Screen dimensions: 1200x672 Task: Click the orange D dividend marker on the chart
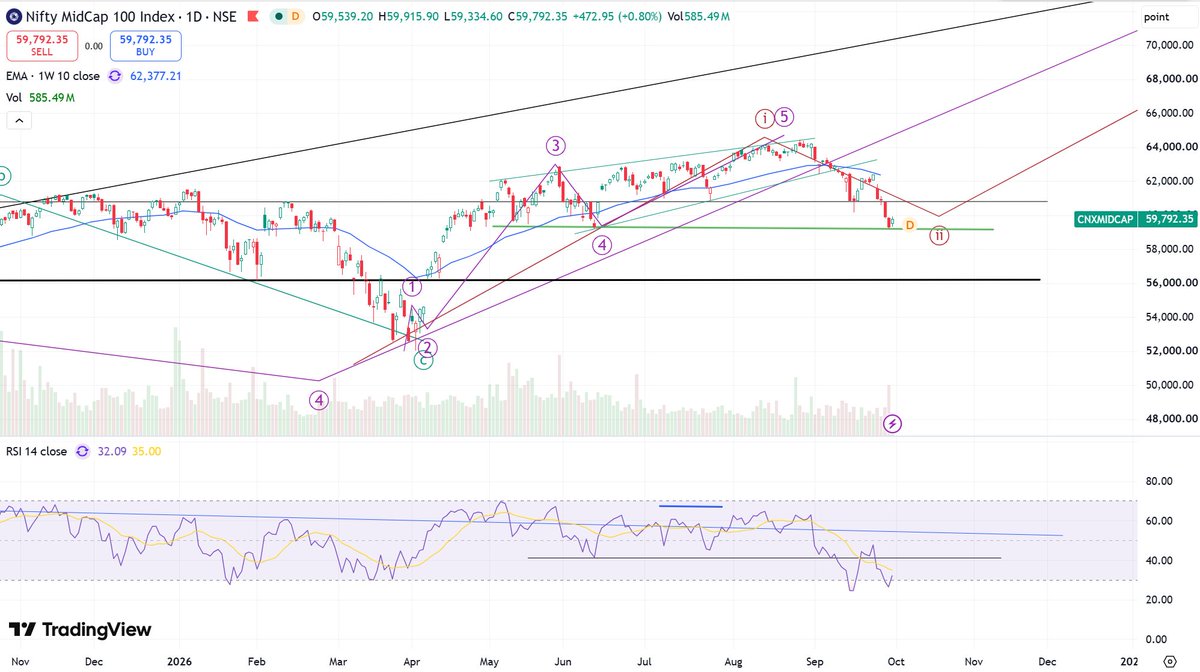tap(909, 225)
